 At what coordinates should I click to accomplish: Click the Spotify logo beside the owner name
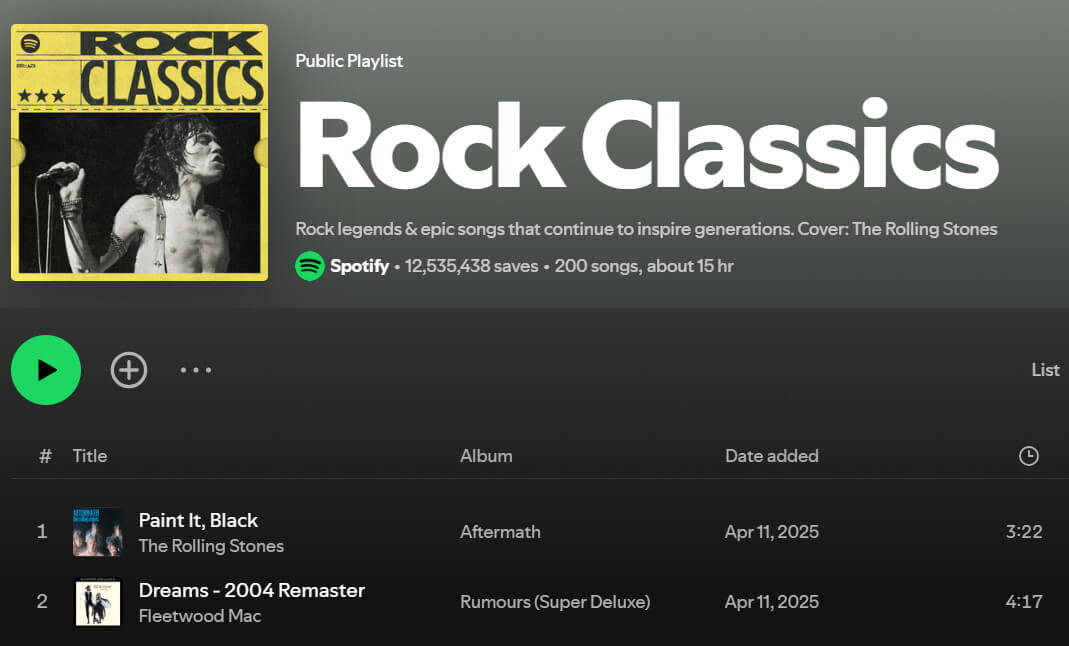pos(310,266)
